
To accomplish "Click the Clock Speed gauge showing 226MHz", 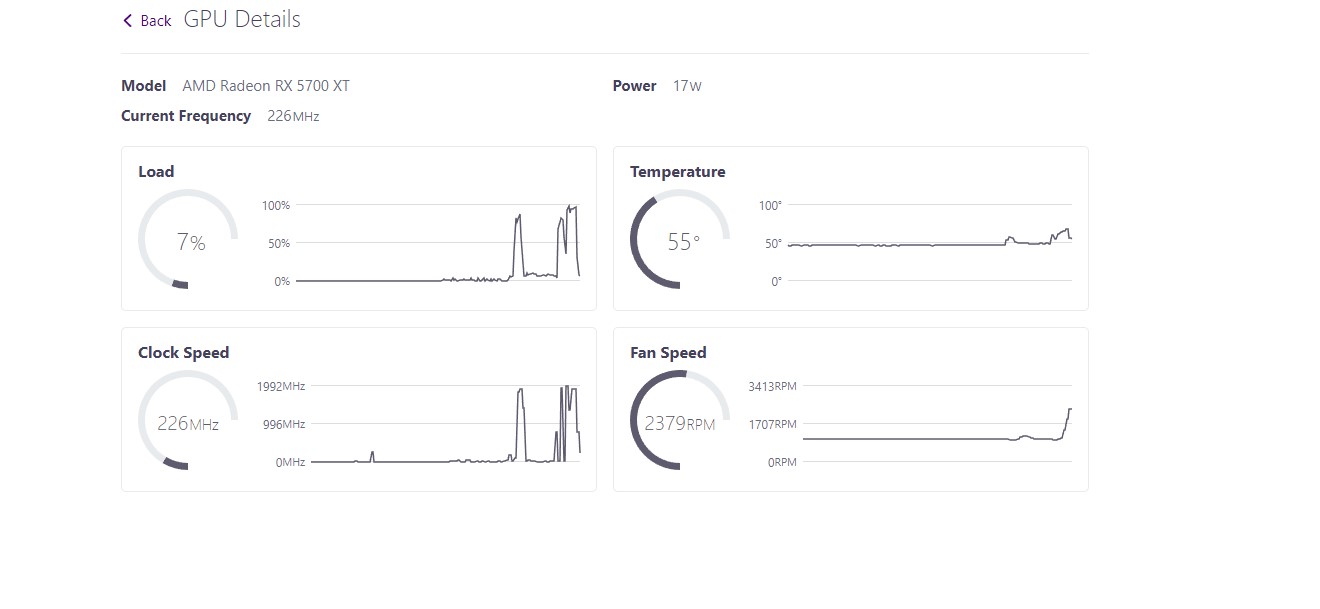I will [x=188, y=420].
